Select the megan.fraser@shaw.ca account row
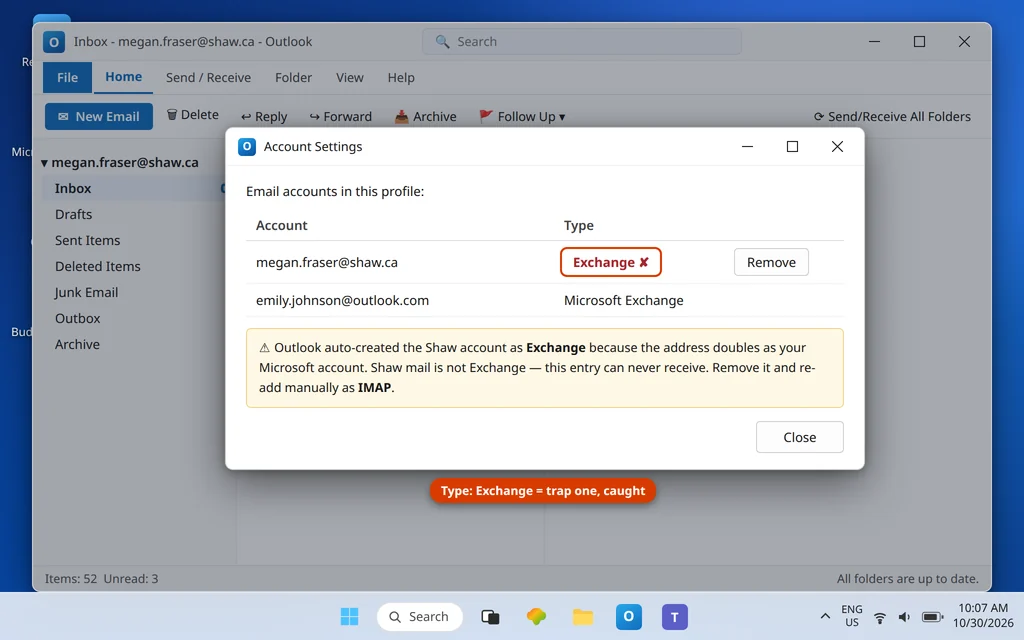The height and width of the screenshot is (640, 1024). [545, 262]
